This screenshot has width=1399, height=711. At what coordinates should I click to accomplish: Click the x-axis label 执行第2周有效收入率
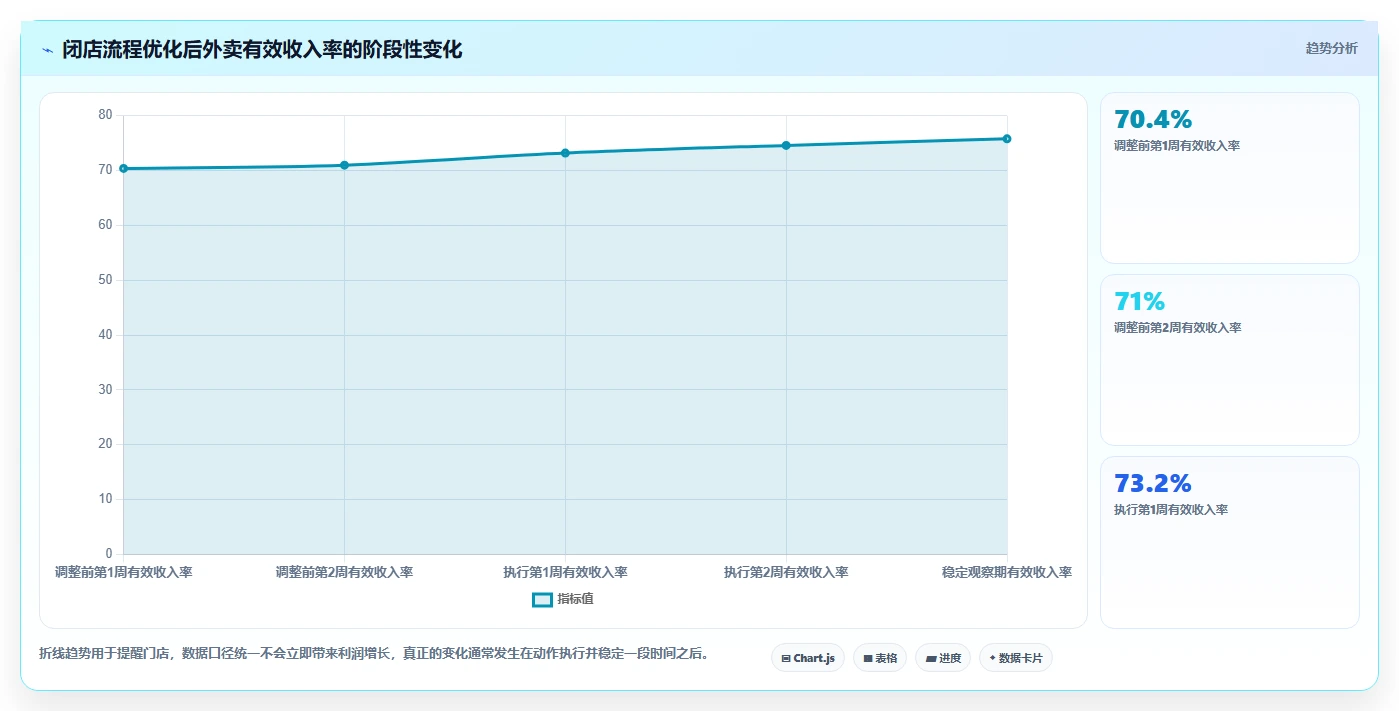(x=786, y=572)
